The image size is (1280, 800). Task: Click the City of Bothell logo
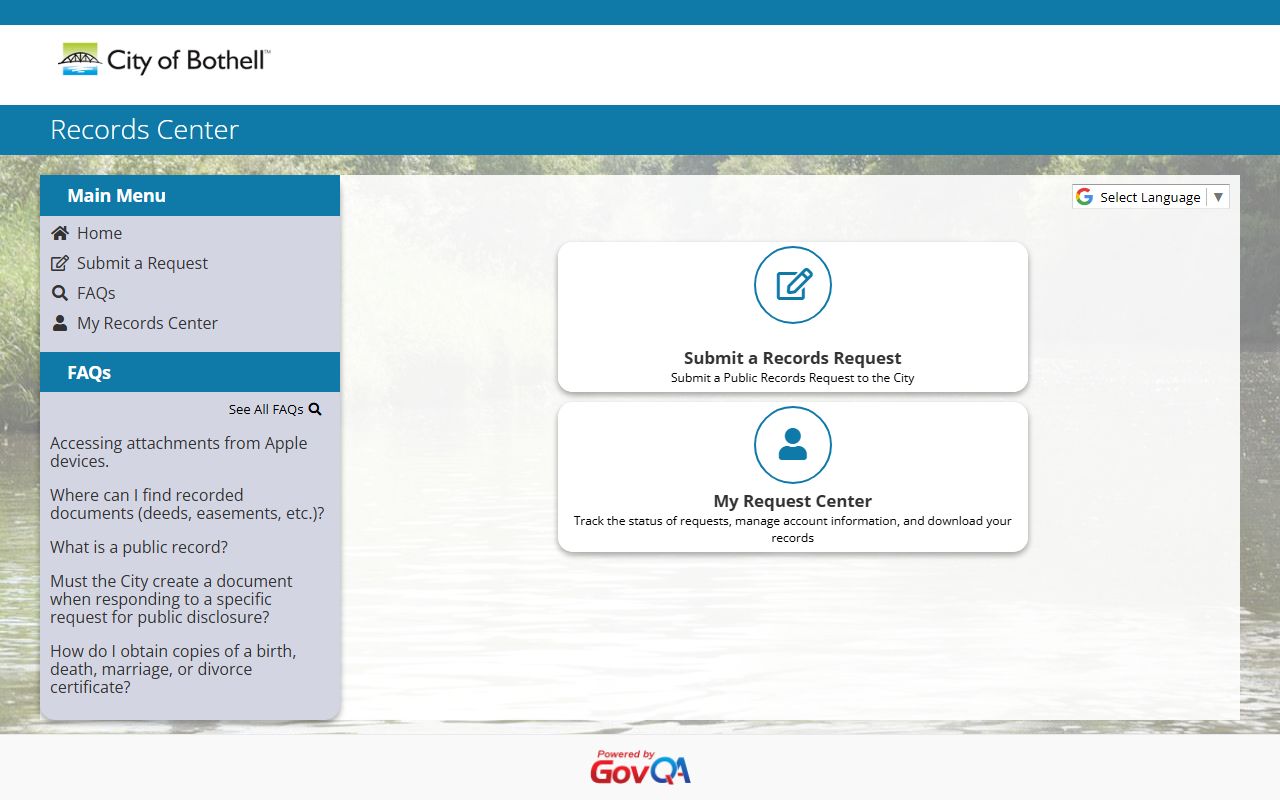(x=164, y=60)
